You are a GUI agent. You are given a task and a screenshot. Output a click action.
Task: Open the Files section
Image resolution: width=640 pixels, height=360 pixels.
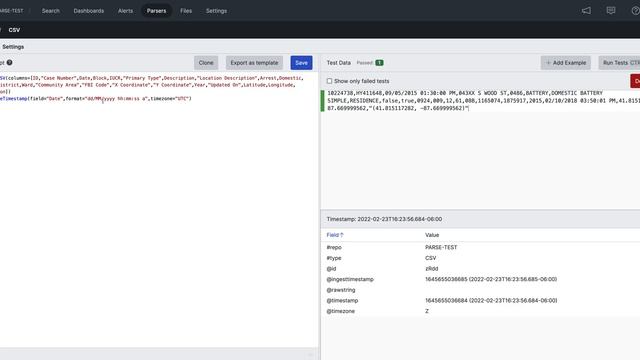(186, 11)
